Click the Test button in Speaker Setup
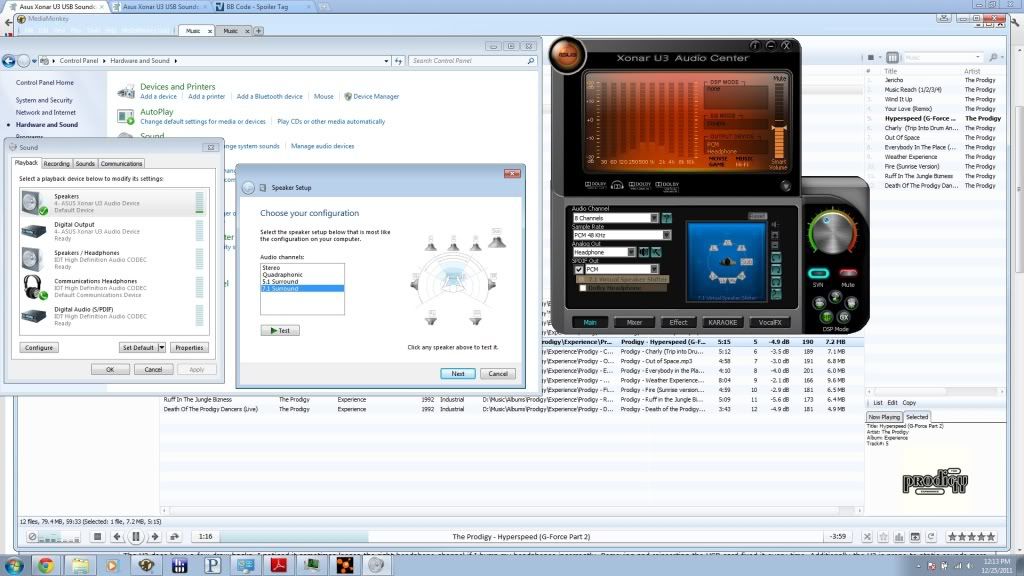 (280, 330)
